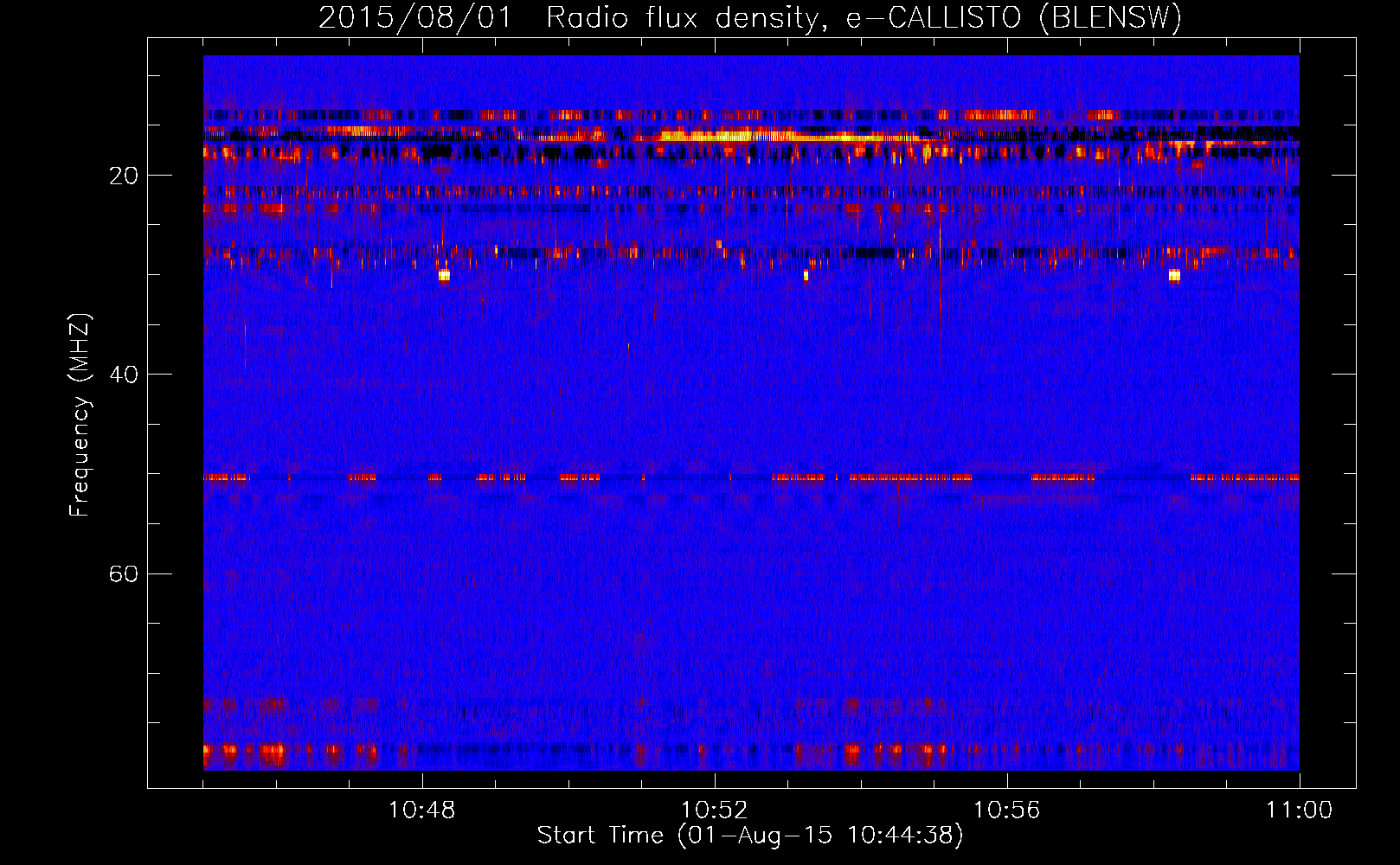Click the 20 MHz frequency tick label
The height and width of the screenshot is (865, 1400).
tap(123, 176)
